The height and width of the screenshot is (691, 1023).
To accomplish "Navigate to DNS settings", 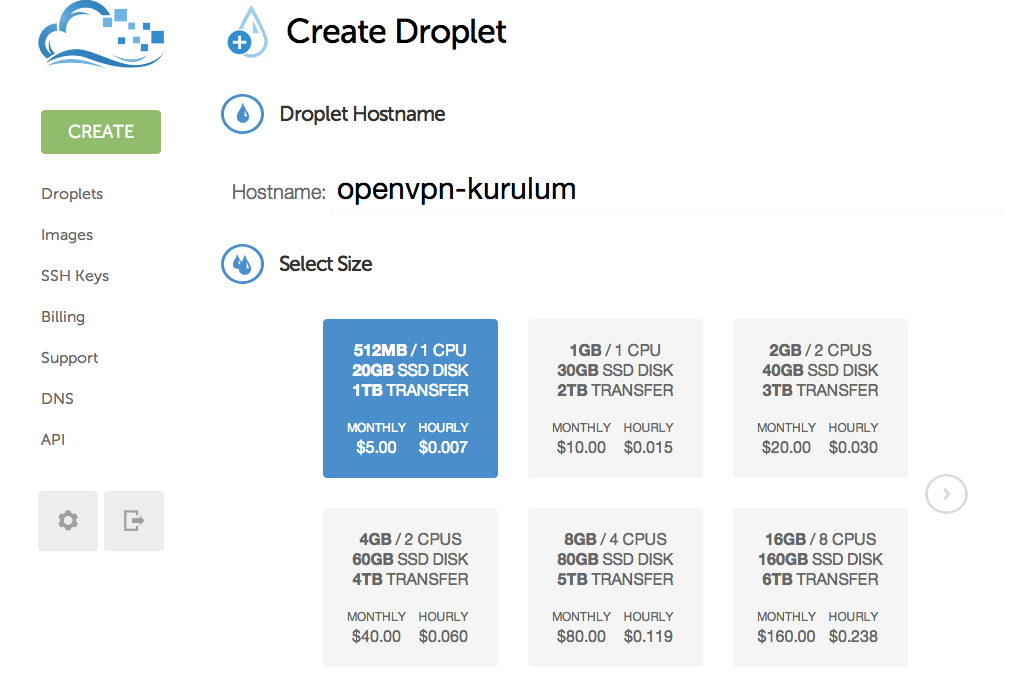I will click(x=57, y=399).
